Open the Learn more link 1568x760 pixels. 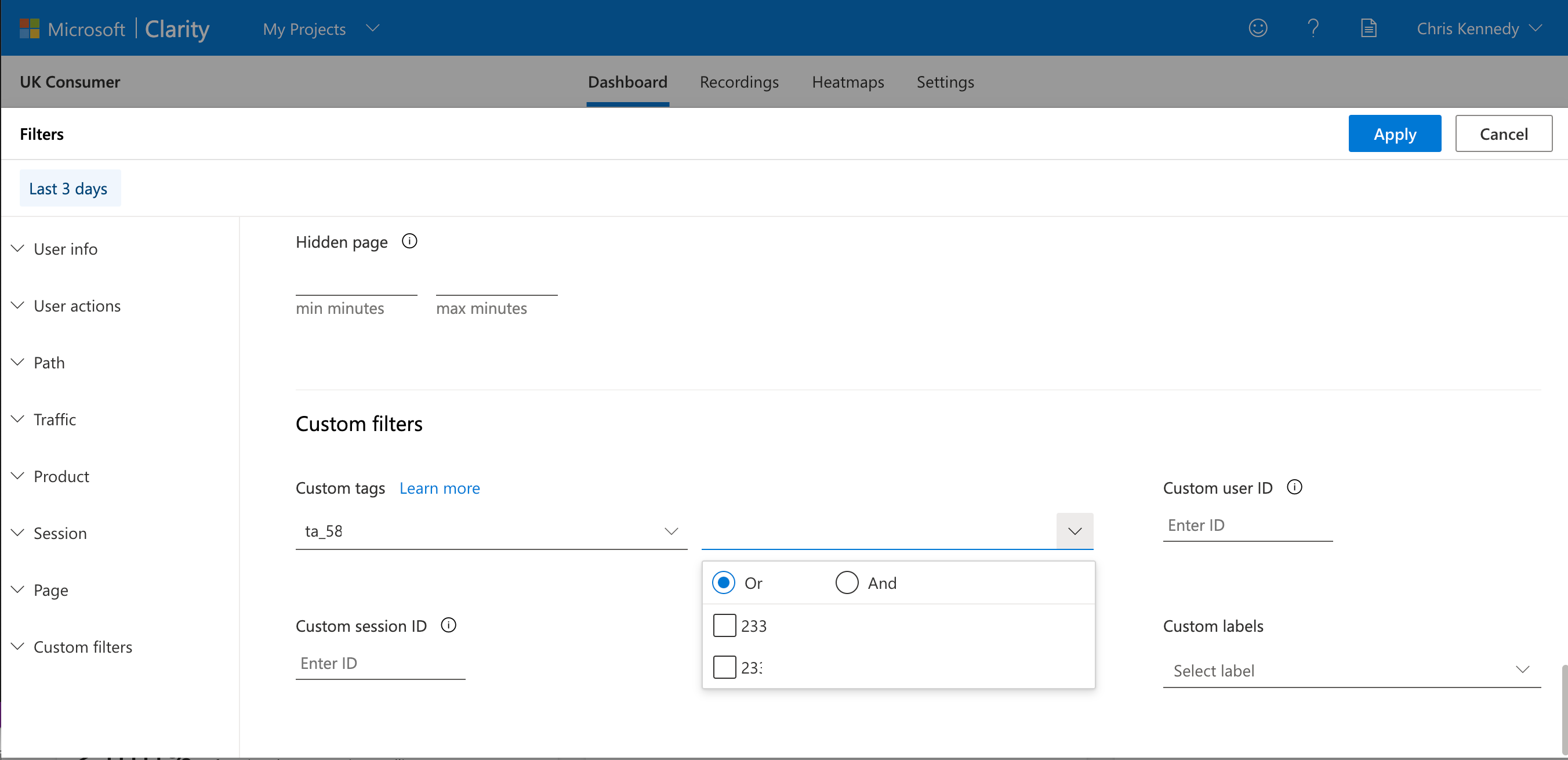(440, 488)
